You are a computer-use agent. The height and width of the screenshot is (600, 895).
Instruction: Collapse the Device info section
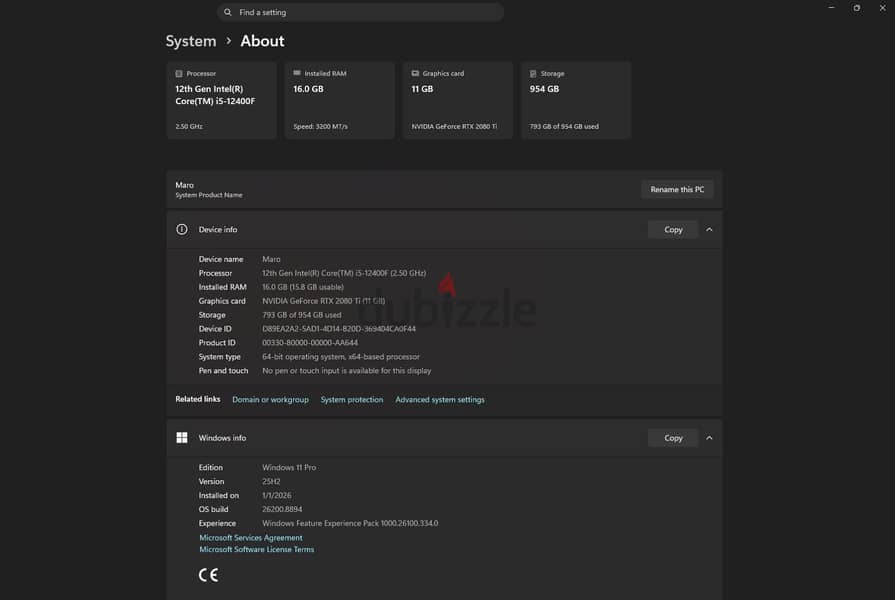click(709, 229)
